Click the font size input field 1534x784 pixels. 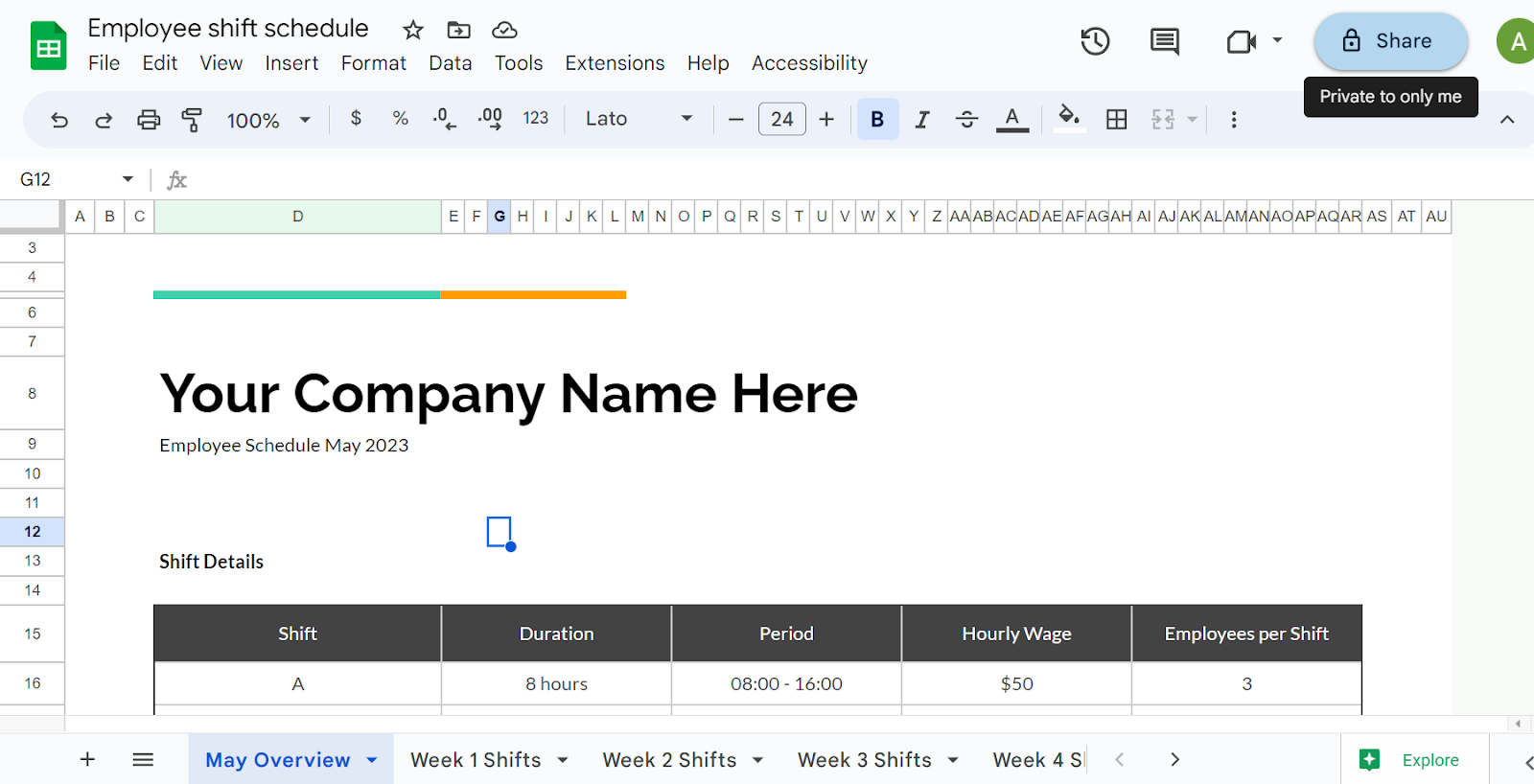click(781, 120)
